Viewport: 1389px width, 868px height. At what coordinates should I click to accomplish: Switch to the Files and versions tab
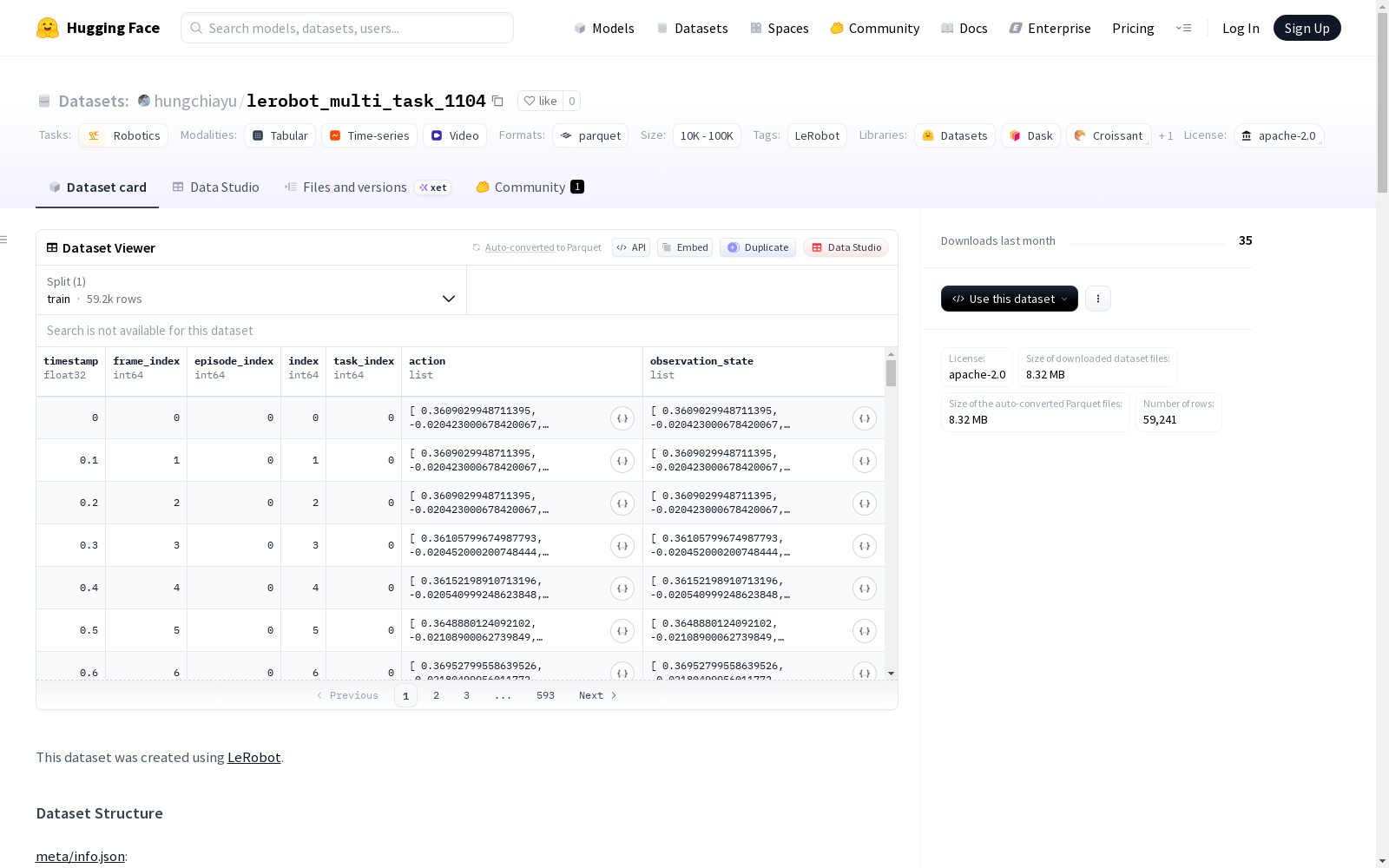(367, 187)
